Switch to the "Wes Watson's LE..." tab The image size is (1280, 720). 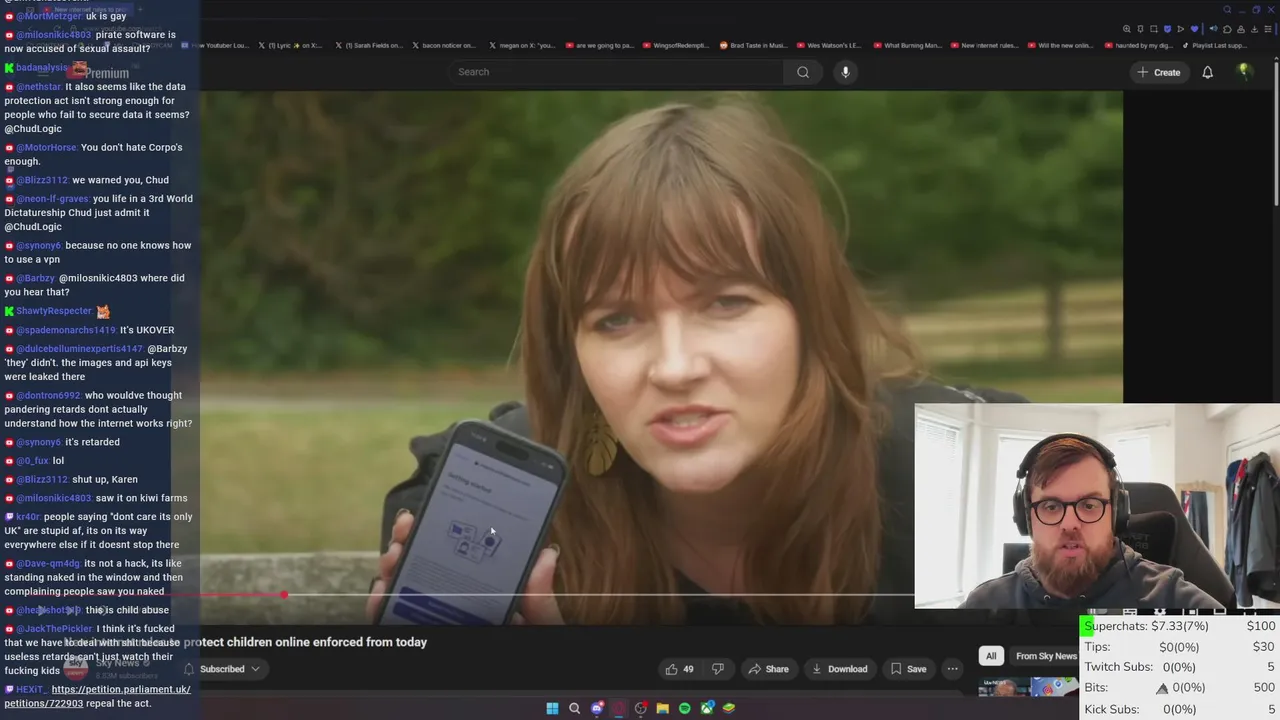(828, 45)
